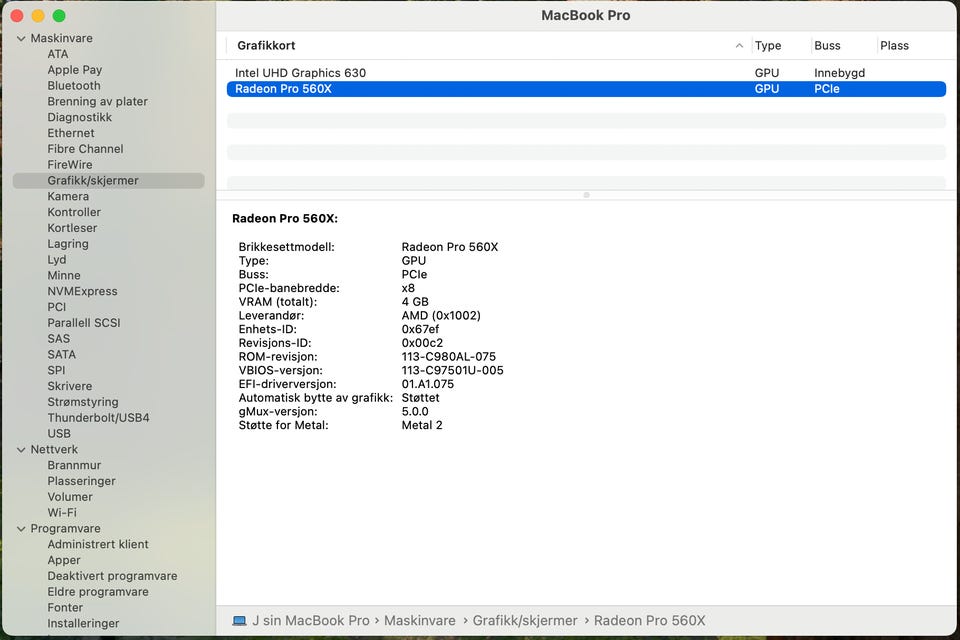Open Deaktivert programvare entry
Screen dimensions: 960x640
point(112,576)
